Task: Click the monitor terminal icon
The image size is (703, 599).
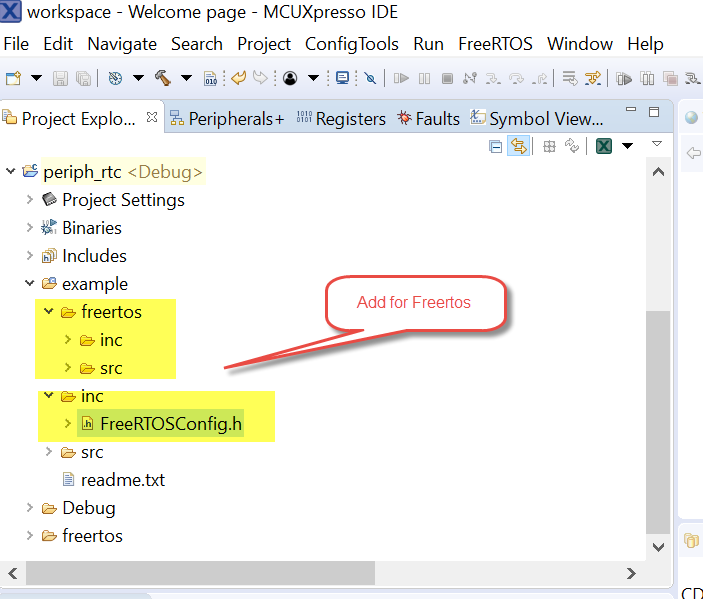Action: point(343,78)
